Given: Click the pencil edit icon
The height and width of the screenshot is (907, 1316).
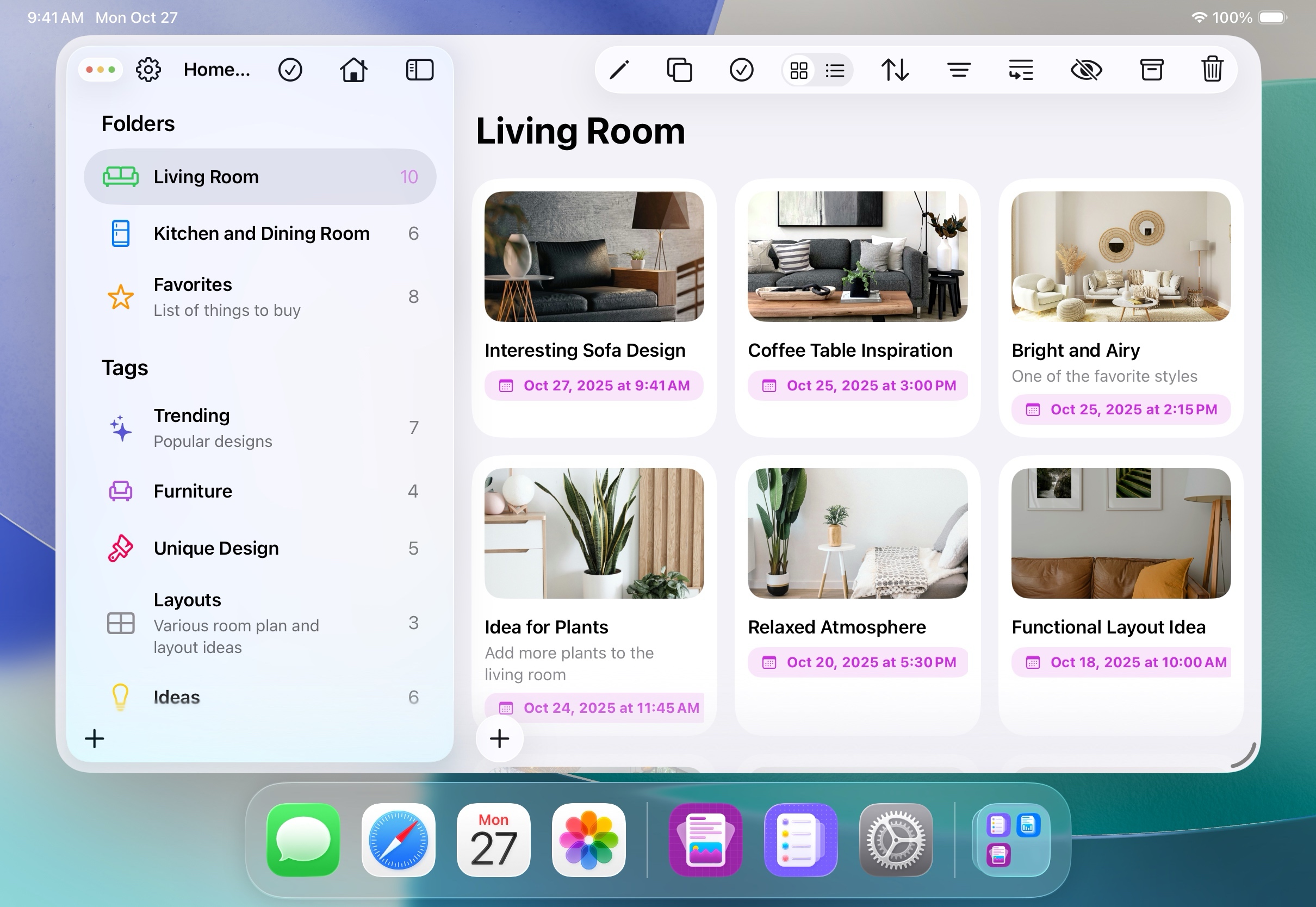Looking at the screenshot, I should point(619,71).
